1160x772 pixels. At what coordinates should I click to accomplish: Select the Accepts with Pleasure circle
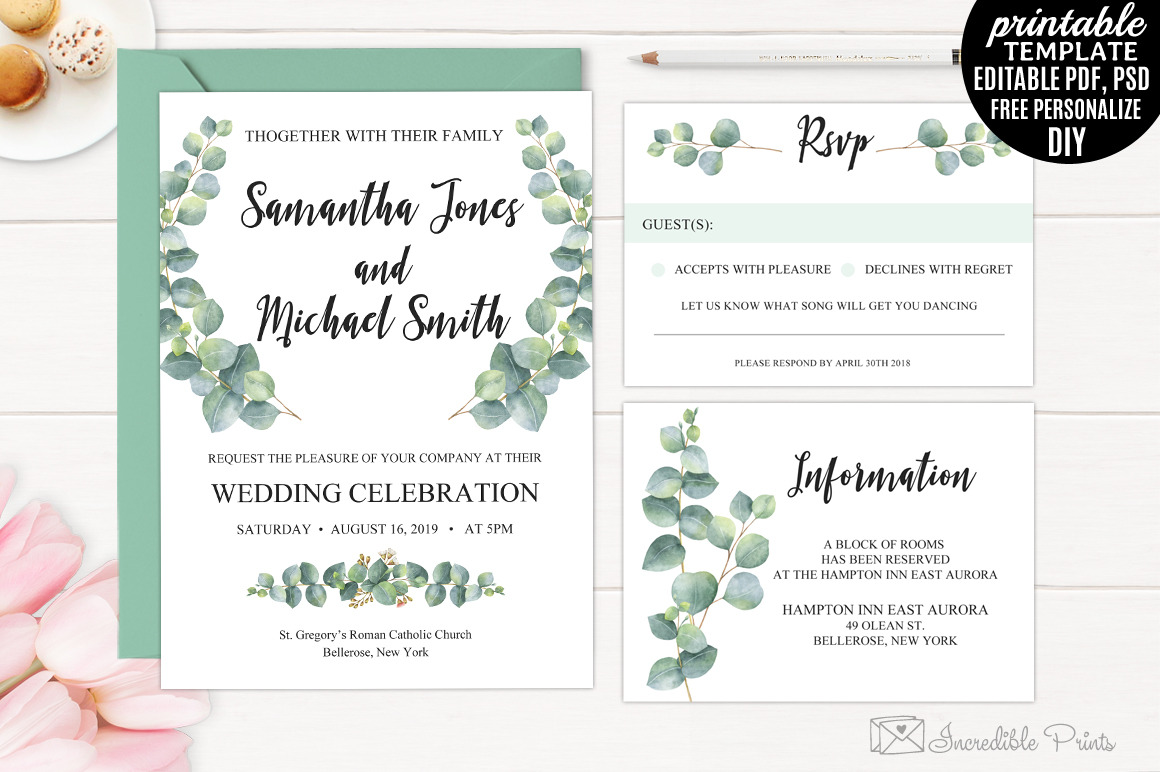pos(656,270)
